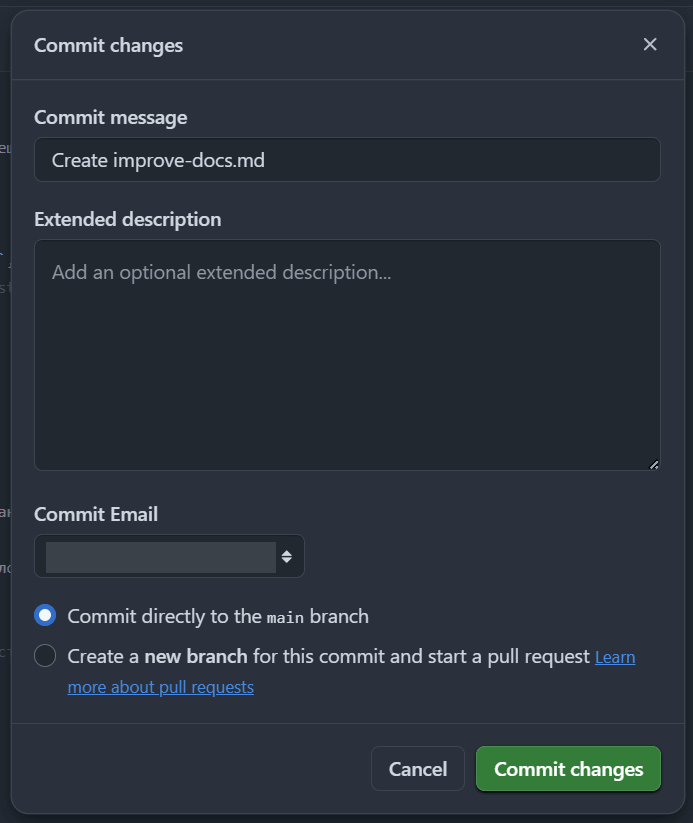
Task: Select Create a new branch radio button
Action: tap(45, 656)
